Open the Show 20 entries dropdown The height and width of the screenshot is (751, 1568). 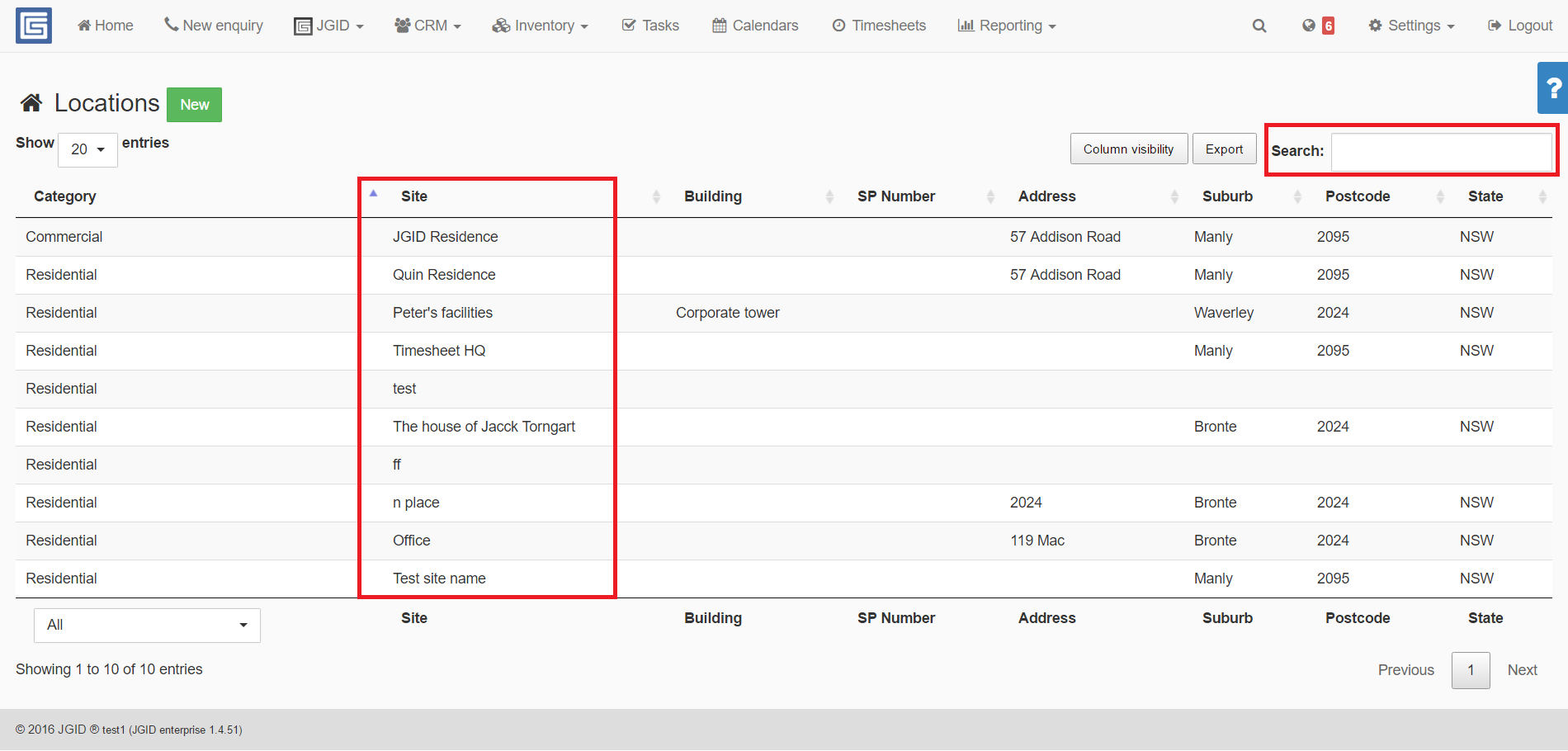(x=87, y=149)
